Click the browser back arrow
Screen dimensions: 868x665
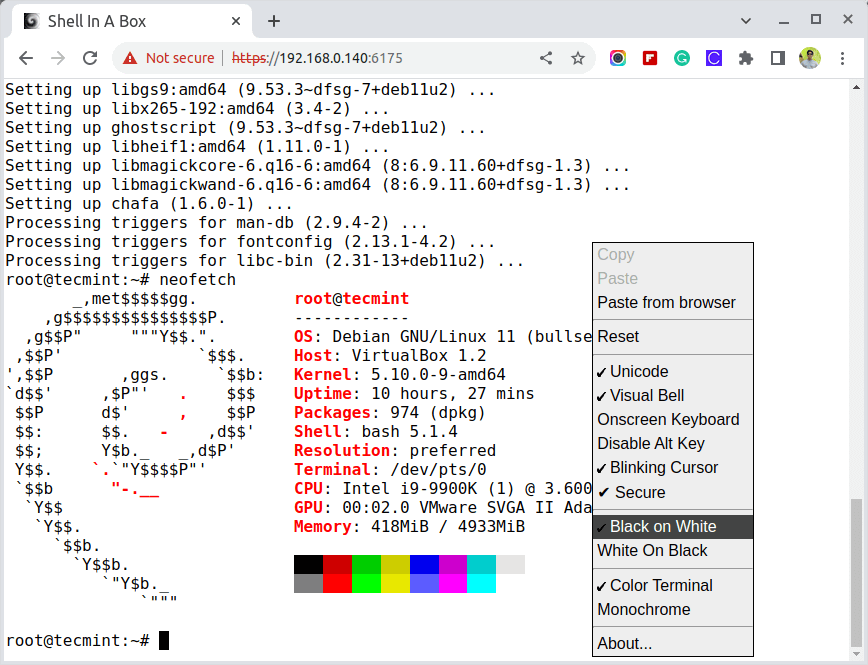click(x=26, y=58)
